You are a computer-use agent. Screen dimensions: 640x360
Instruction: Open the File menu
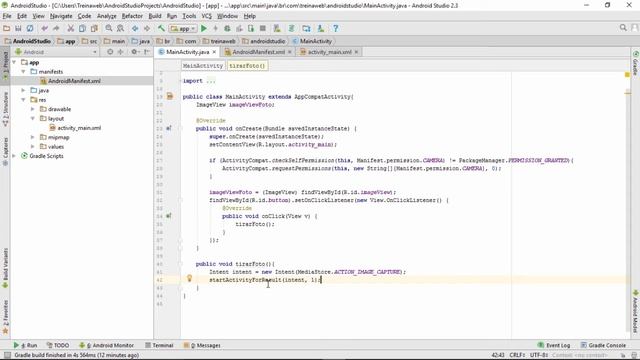pos(7,16)
